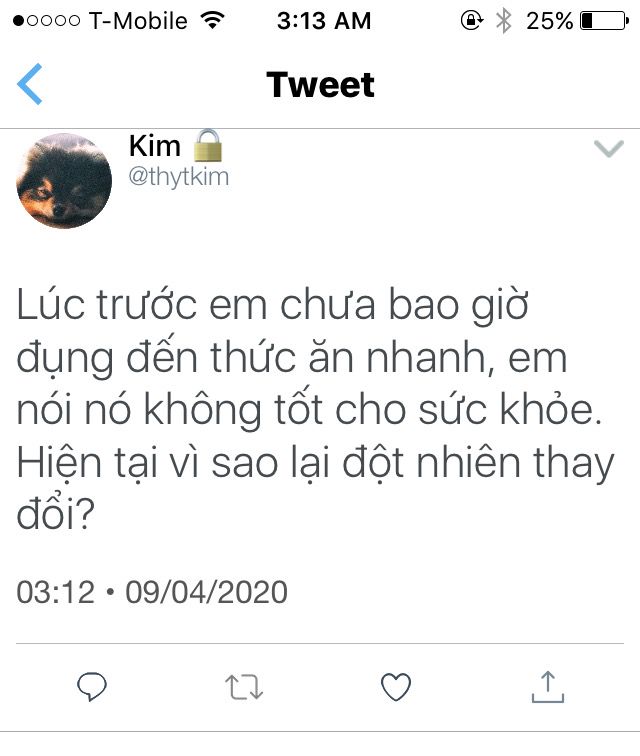
Task: Tap the rotation lock status icon
Action: pos(472,21)
